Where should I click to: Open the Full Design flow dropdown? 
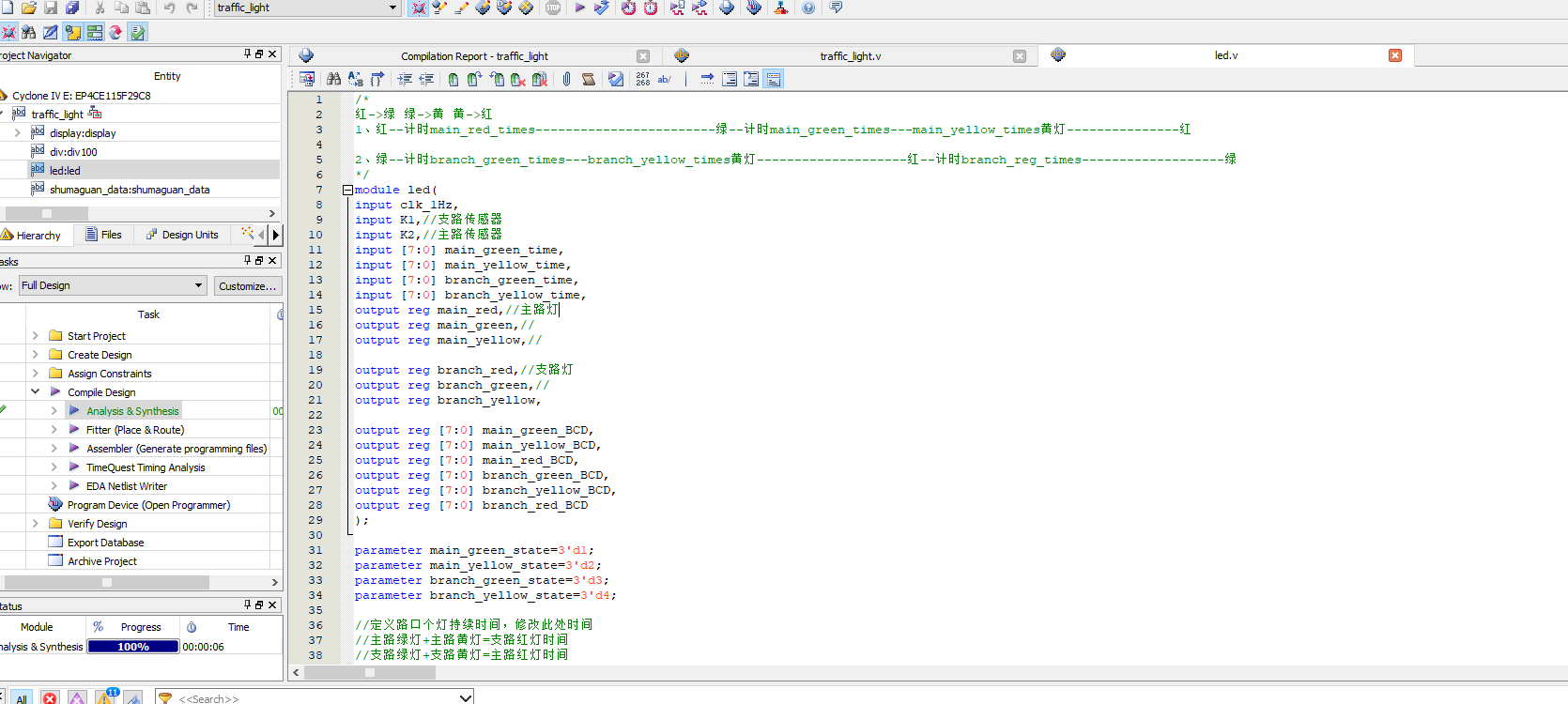pos(113,285)
